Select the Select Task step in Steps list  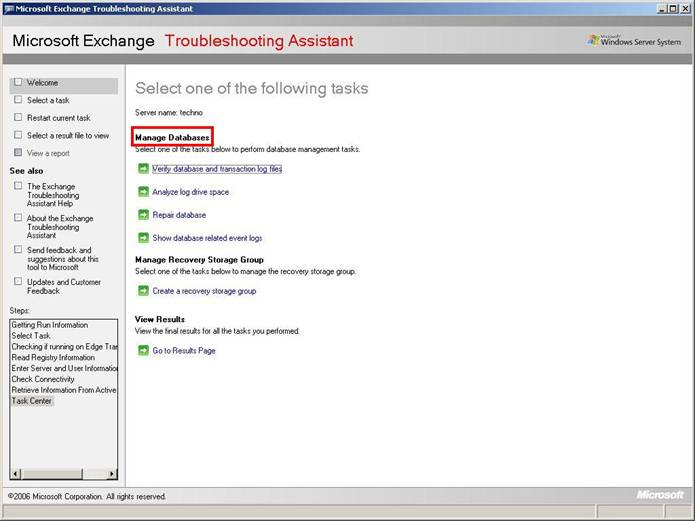pyautogui.click(x=31, y=336)
